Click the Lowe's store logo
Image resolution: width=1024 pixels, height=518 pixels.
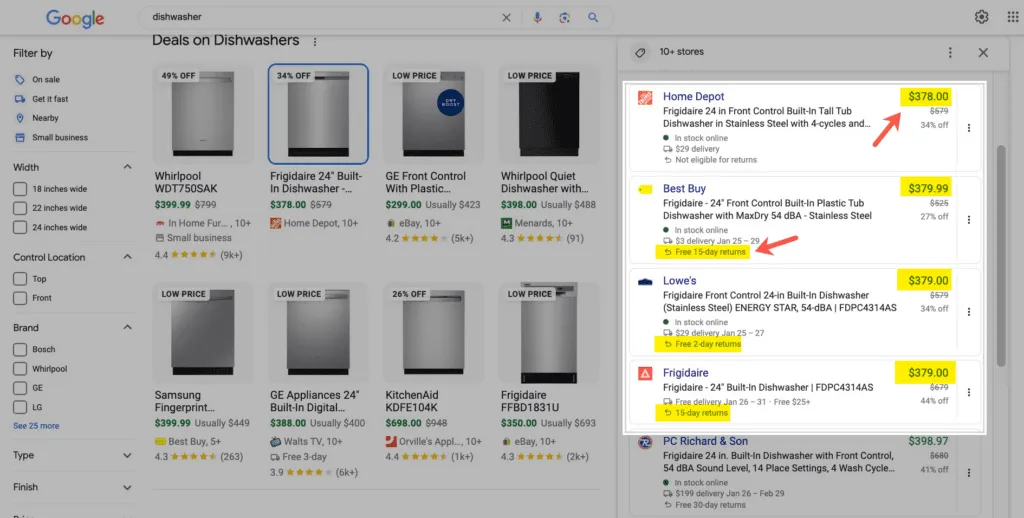[645, 282]
